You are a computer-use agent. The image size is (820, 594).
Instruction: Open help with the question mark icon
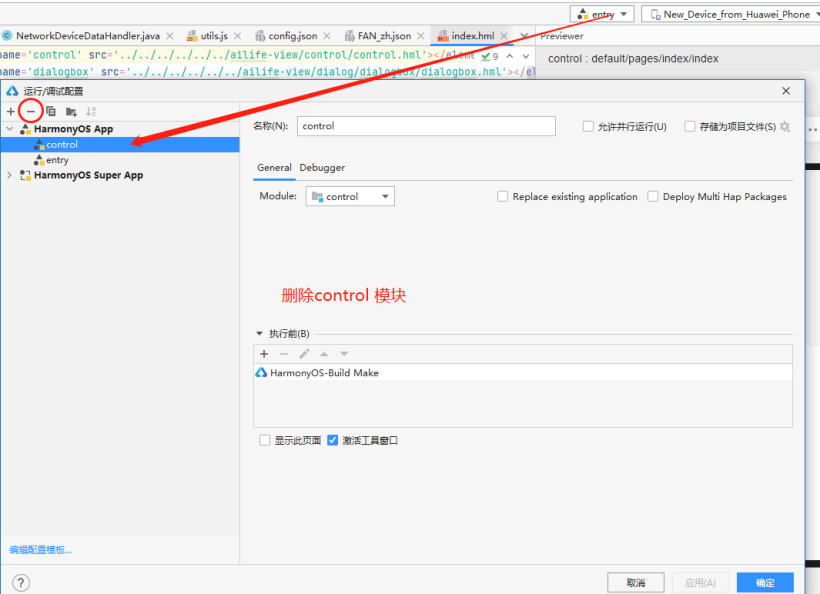point(20,582)
